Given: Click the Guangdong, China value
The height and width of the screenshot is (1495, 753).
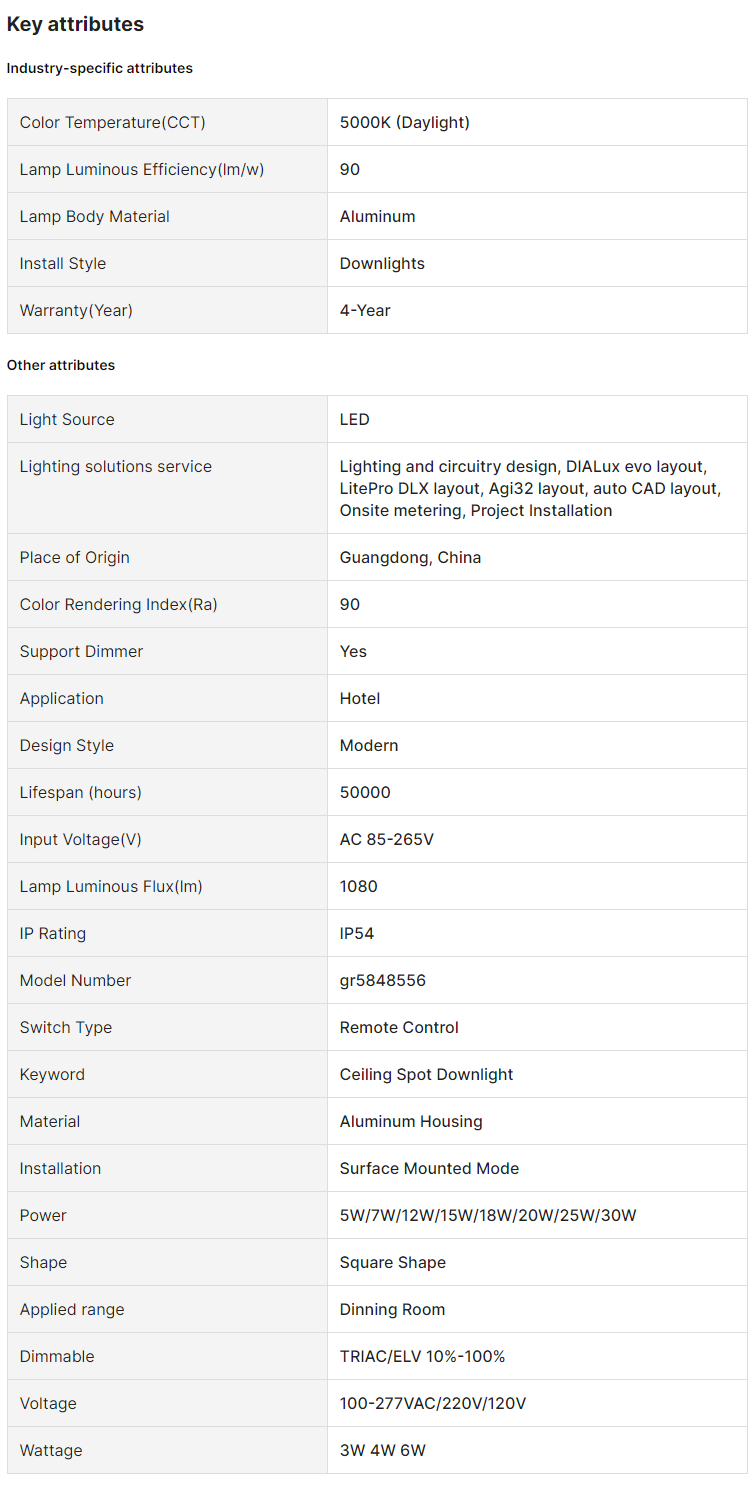Looking at the screenshot, I should click(410, 557).
